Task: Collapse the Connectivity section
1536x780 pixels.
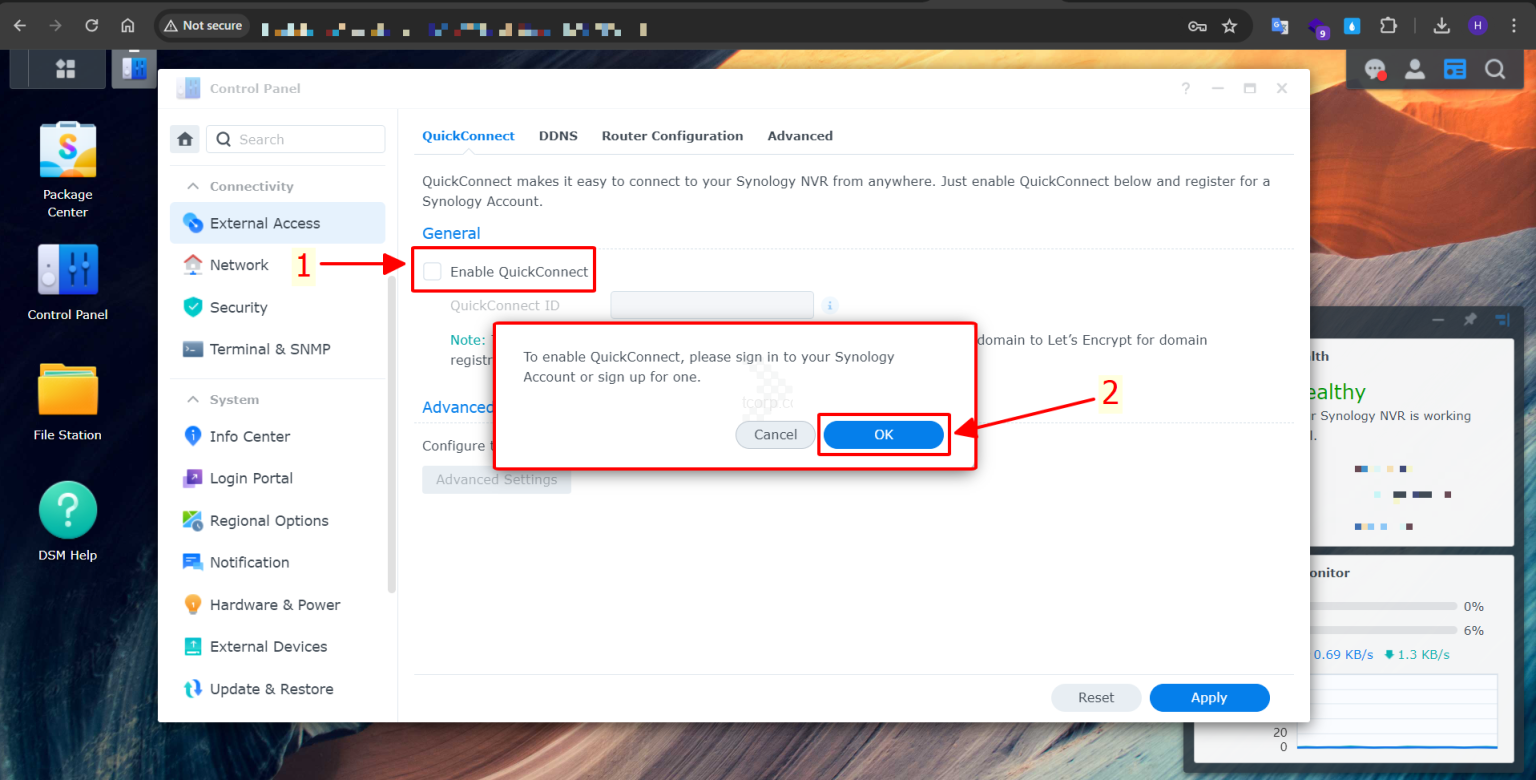Action: (194, 185)
